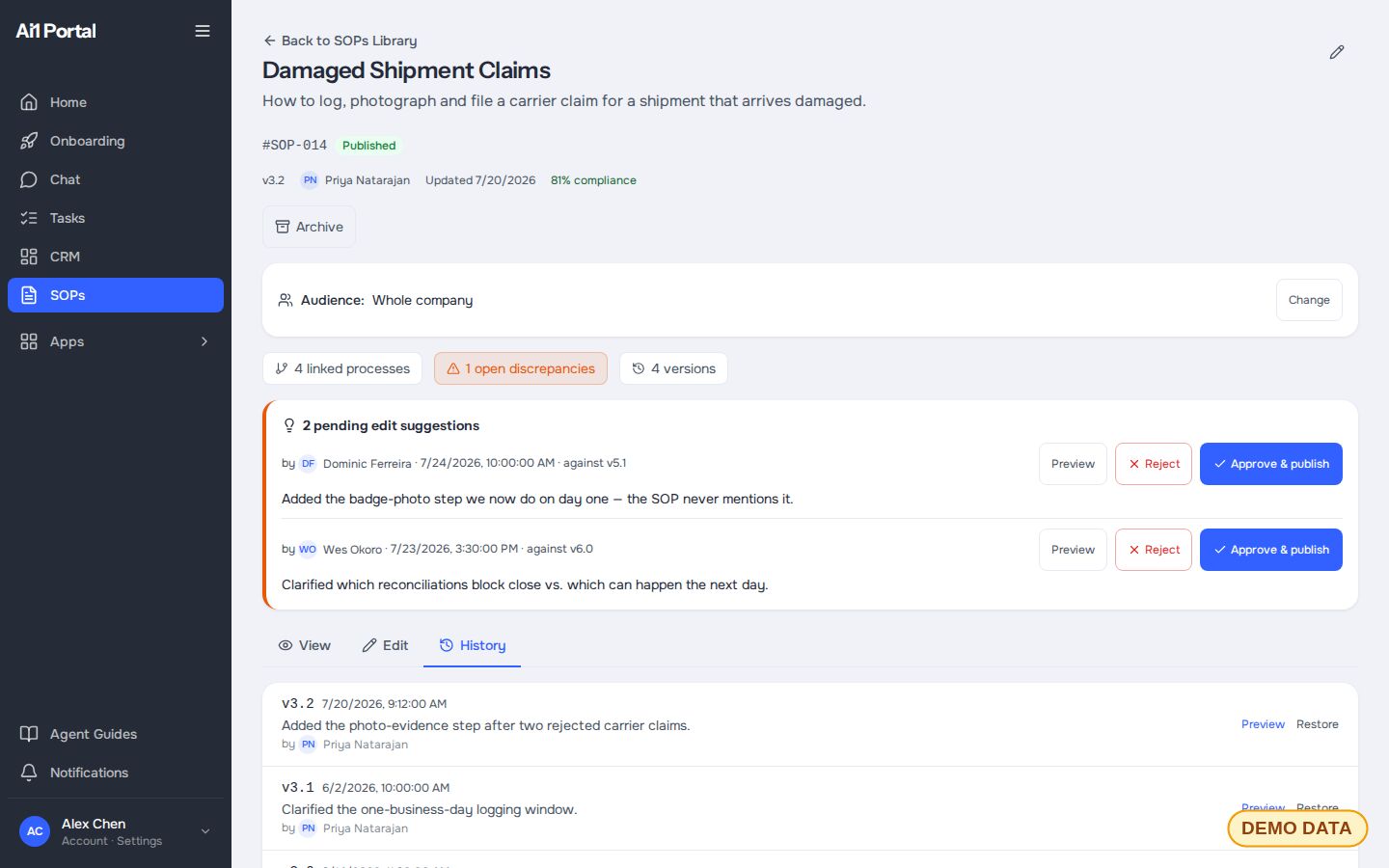Image resolution: width=1389 pixels, height=868 pixels.
Task: Click the v3.1 version label
Action: [298, 788]
